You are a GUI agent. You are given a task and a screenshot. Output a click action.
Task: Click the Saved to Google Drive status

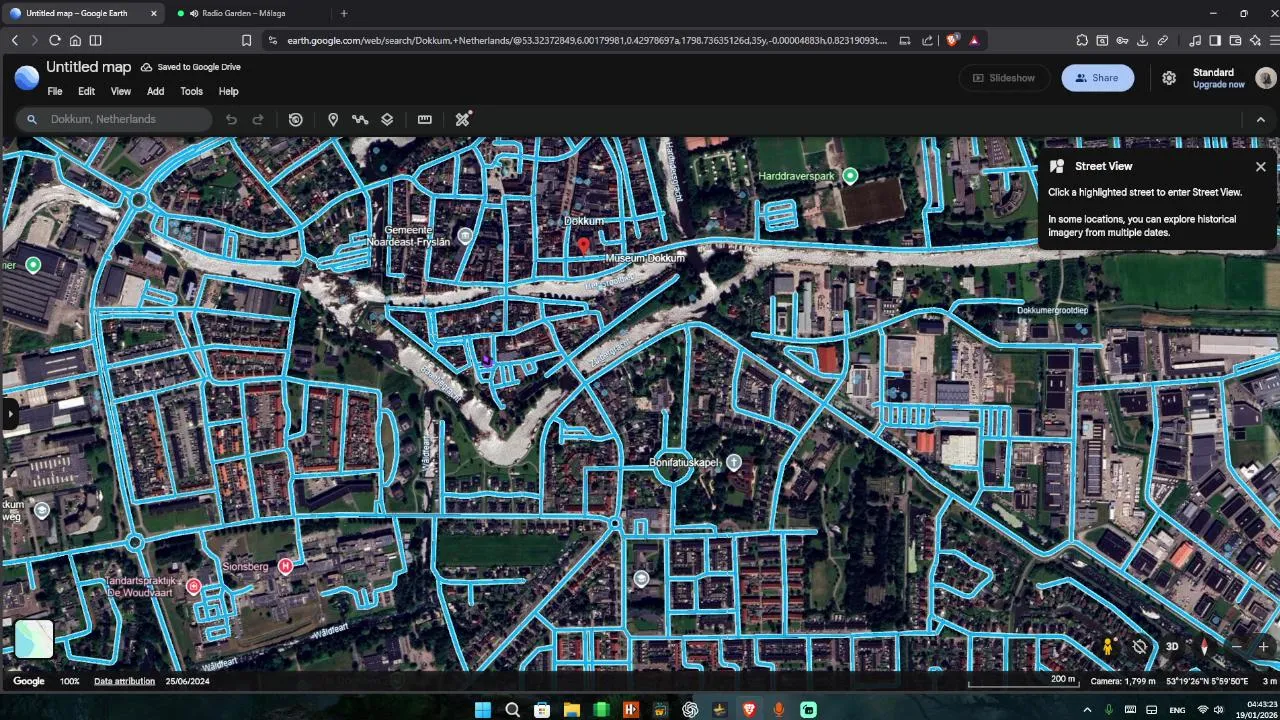click(x=190, y=67)
